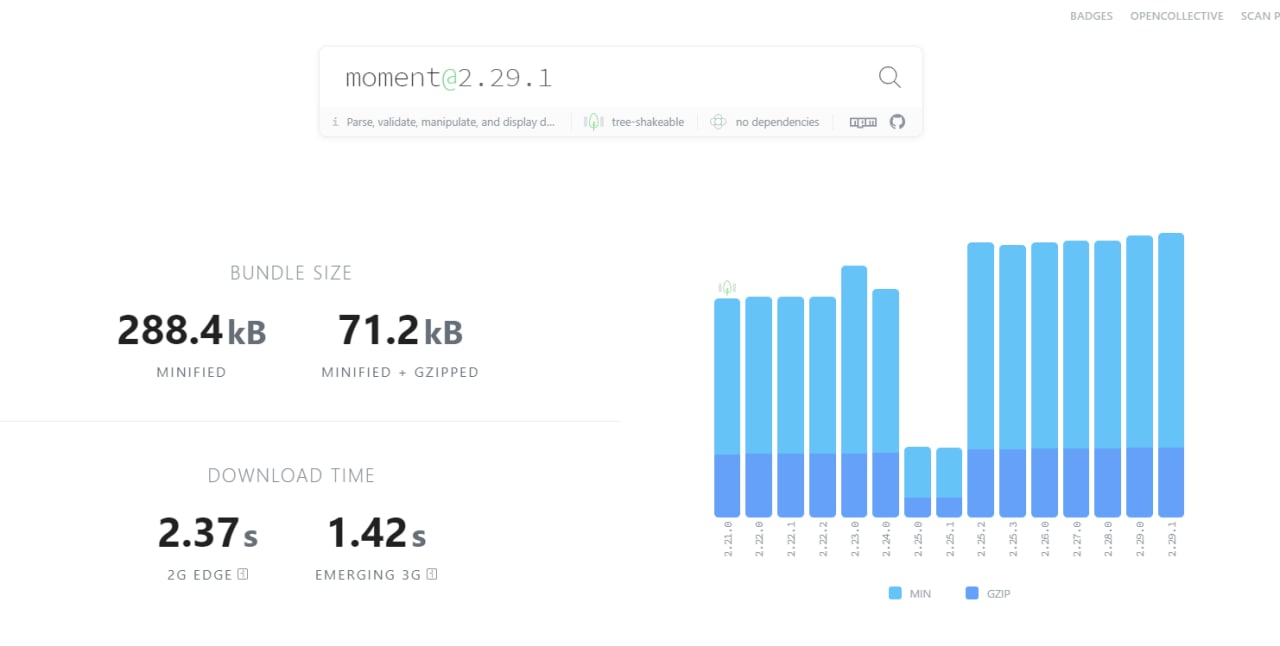Image resolution: width=1280 pixels, height=646 pixels.
Task: Click the no dependencies icon
Action: (717, 122)
